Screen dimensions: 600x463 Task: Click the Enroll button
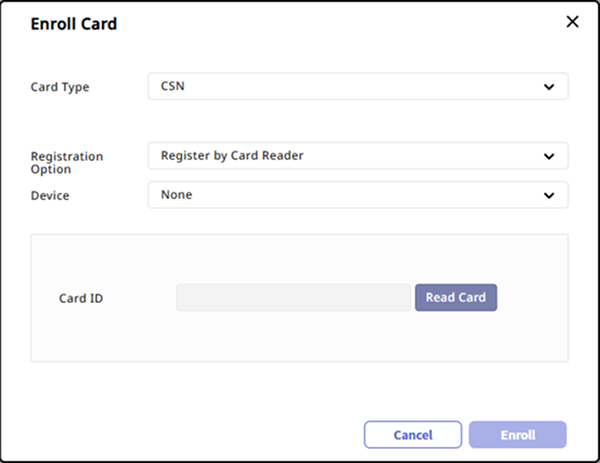[x=518, y=435]
